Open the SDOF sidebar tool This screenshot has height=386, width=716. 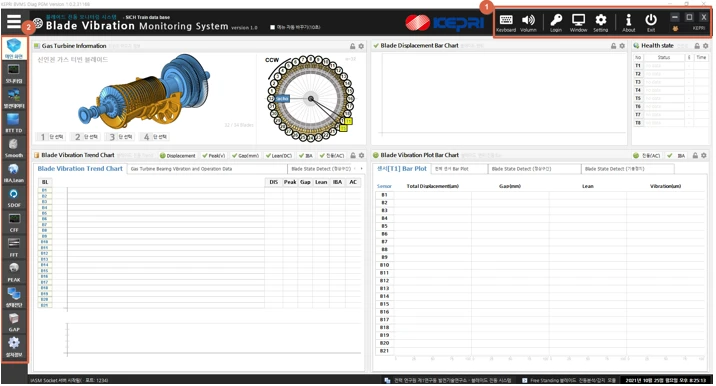pyautogui.click(x=14, y=197)
